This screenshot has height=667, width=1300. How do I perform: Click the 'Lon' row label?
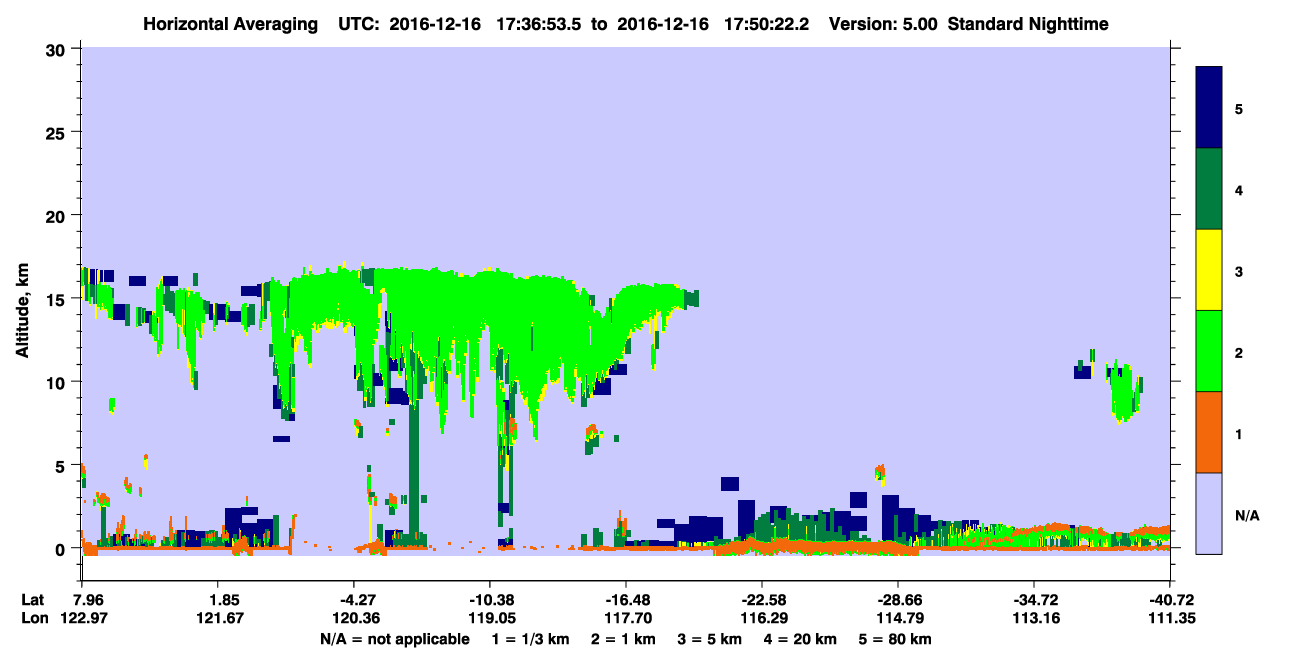coord(33,618)
